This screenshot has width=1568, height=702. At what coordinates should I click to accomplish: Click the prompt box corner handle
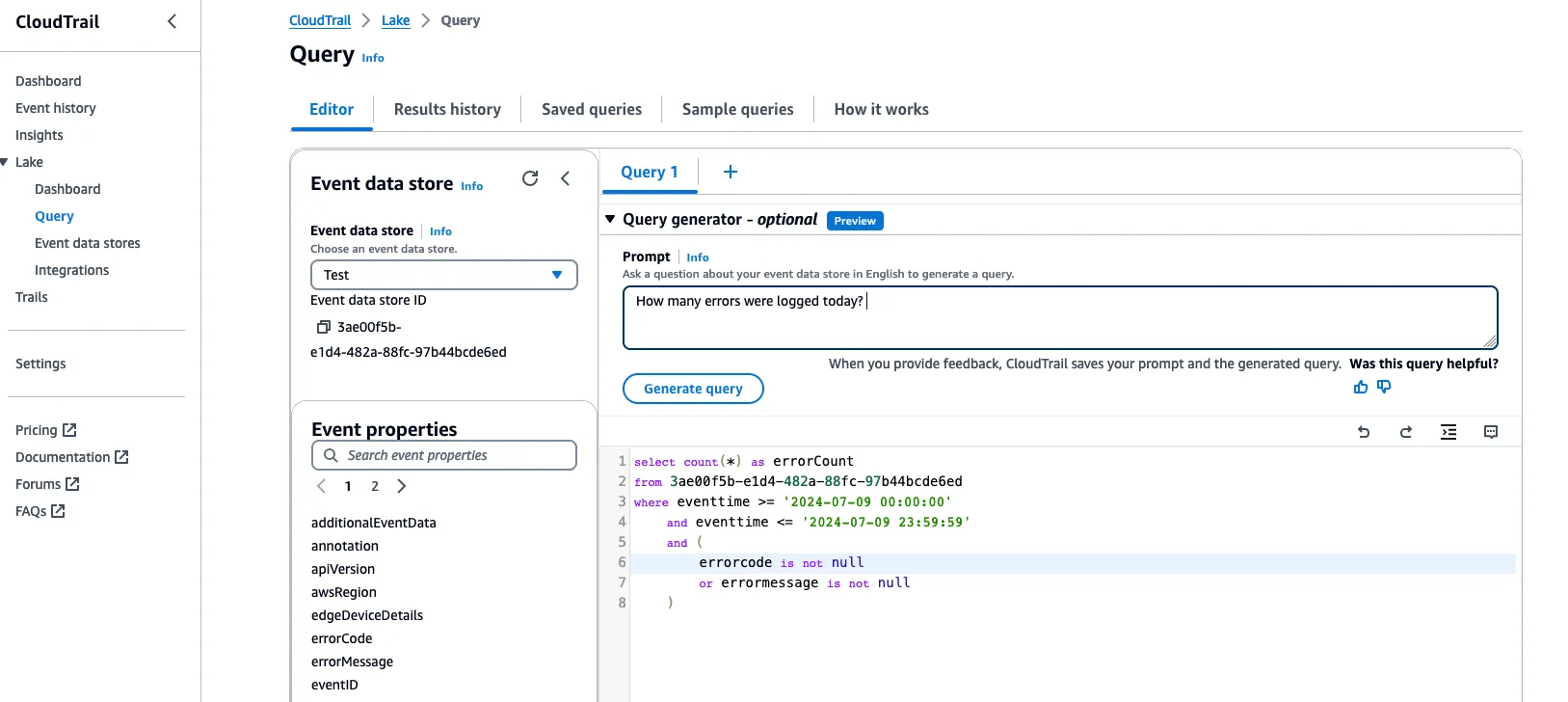pyautogui.click(x=1490, y=341)
